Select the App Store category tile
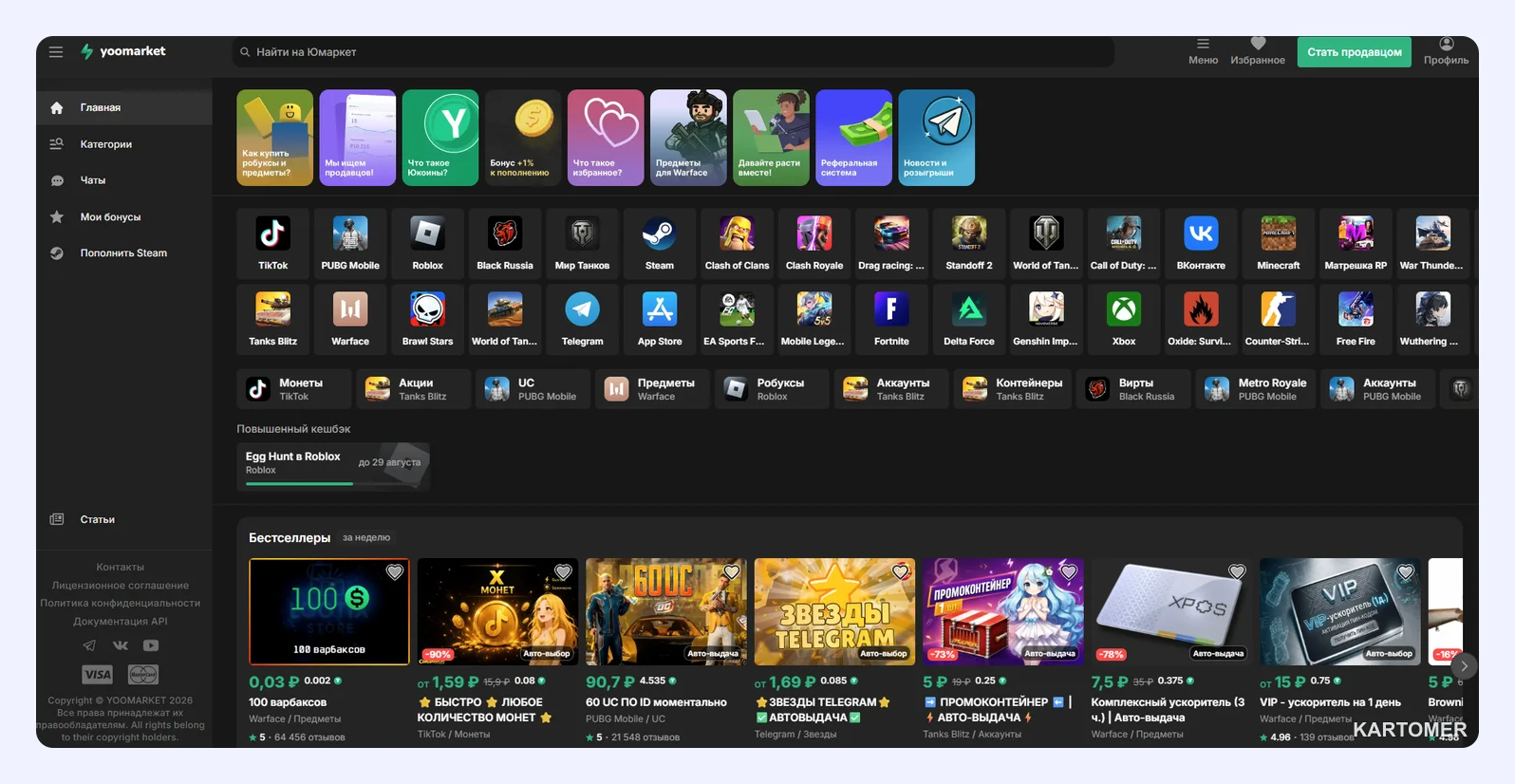This screenshot has height=784, width=1515. click(x=660, y=319)
